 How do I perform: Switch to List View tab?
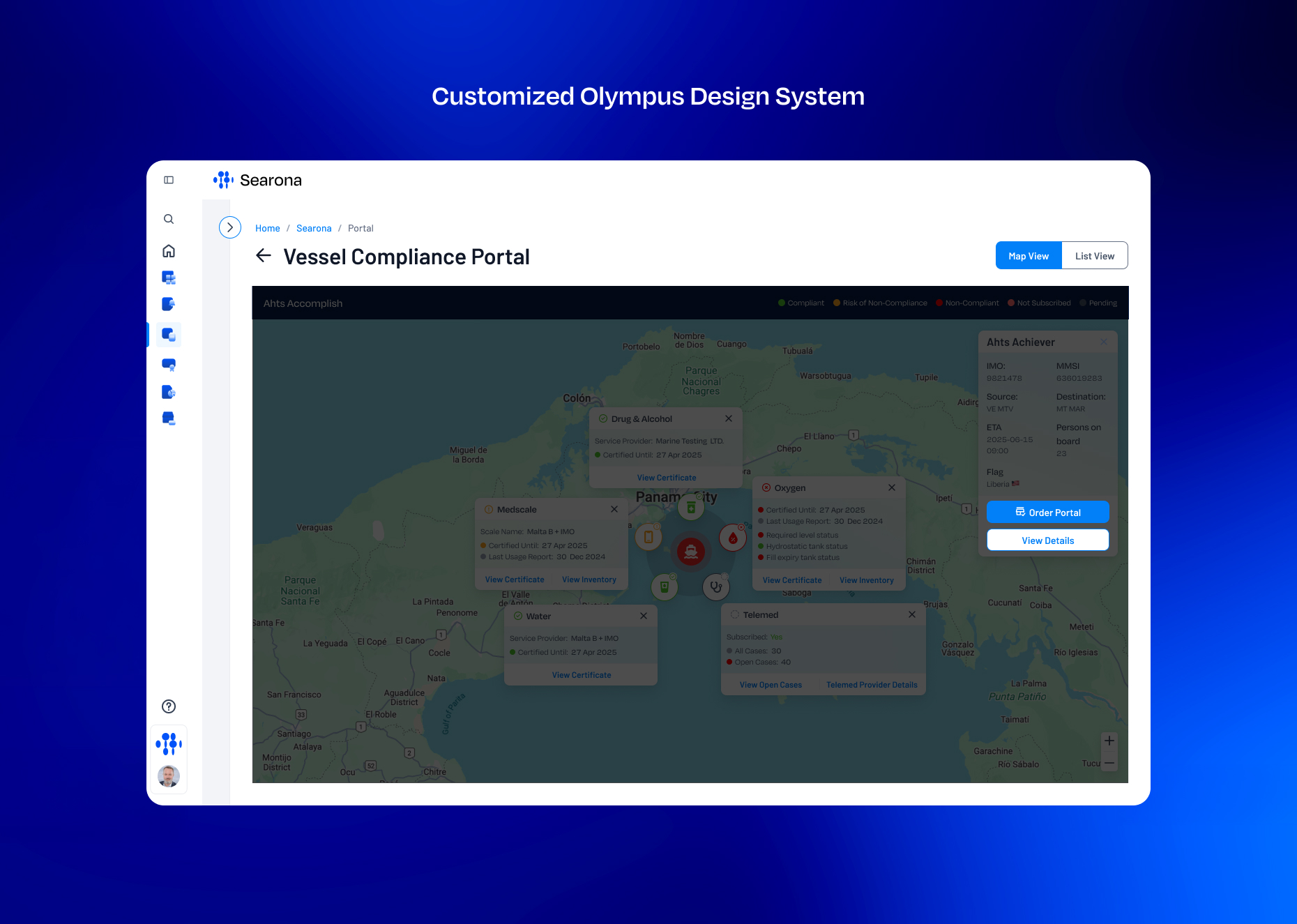[1095, 256]
